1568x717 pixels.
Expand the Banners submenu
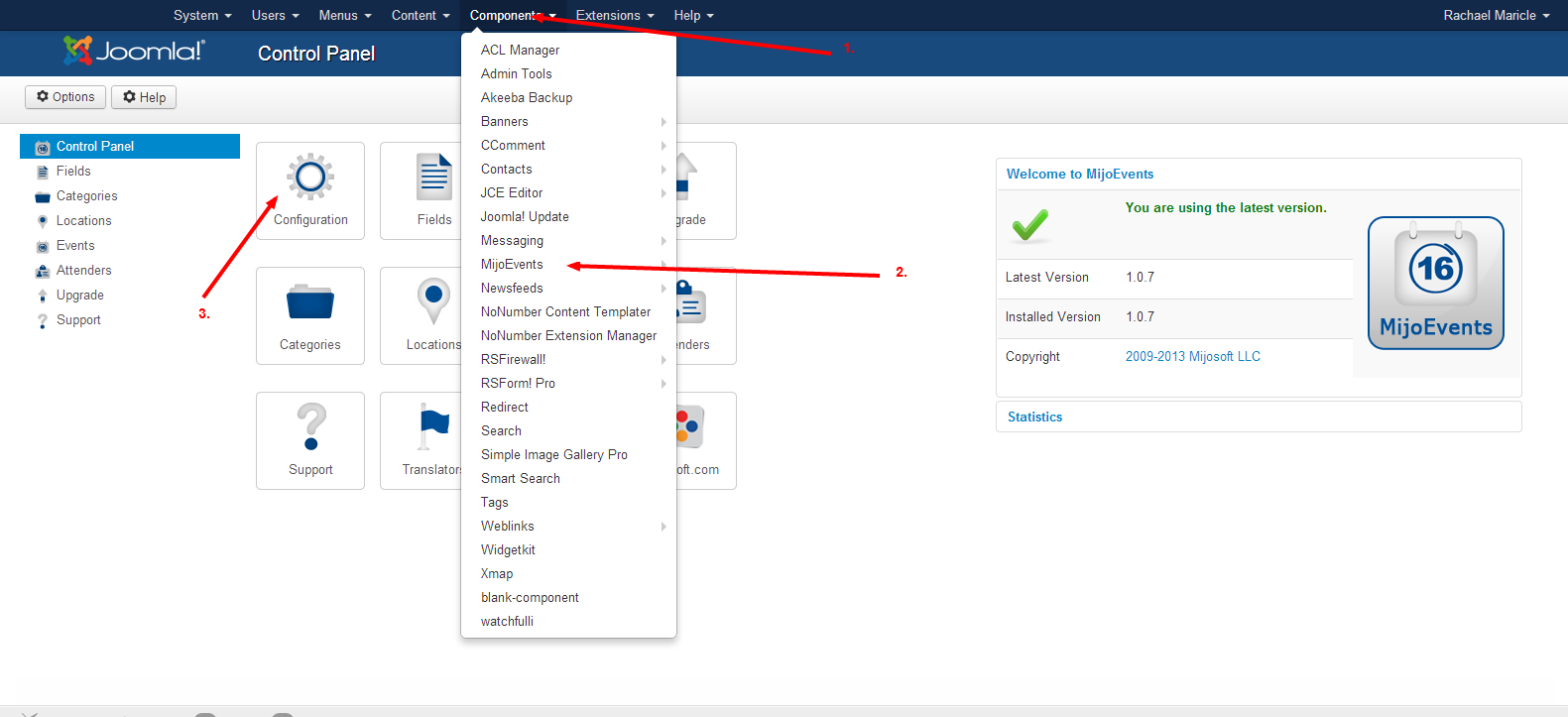coord(568,122)
